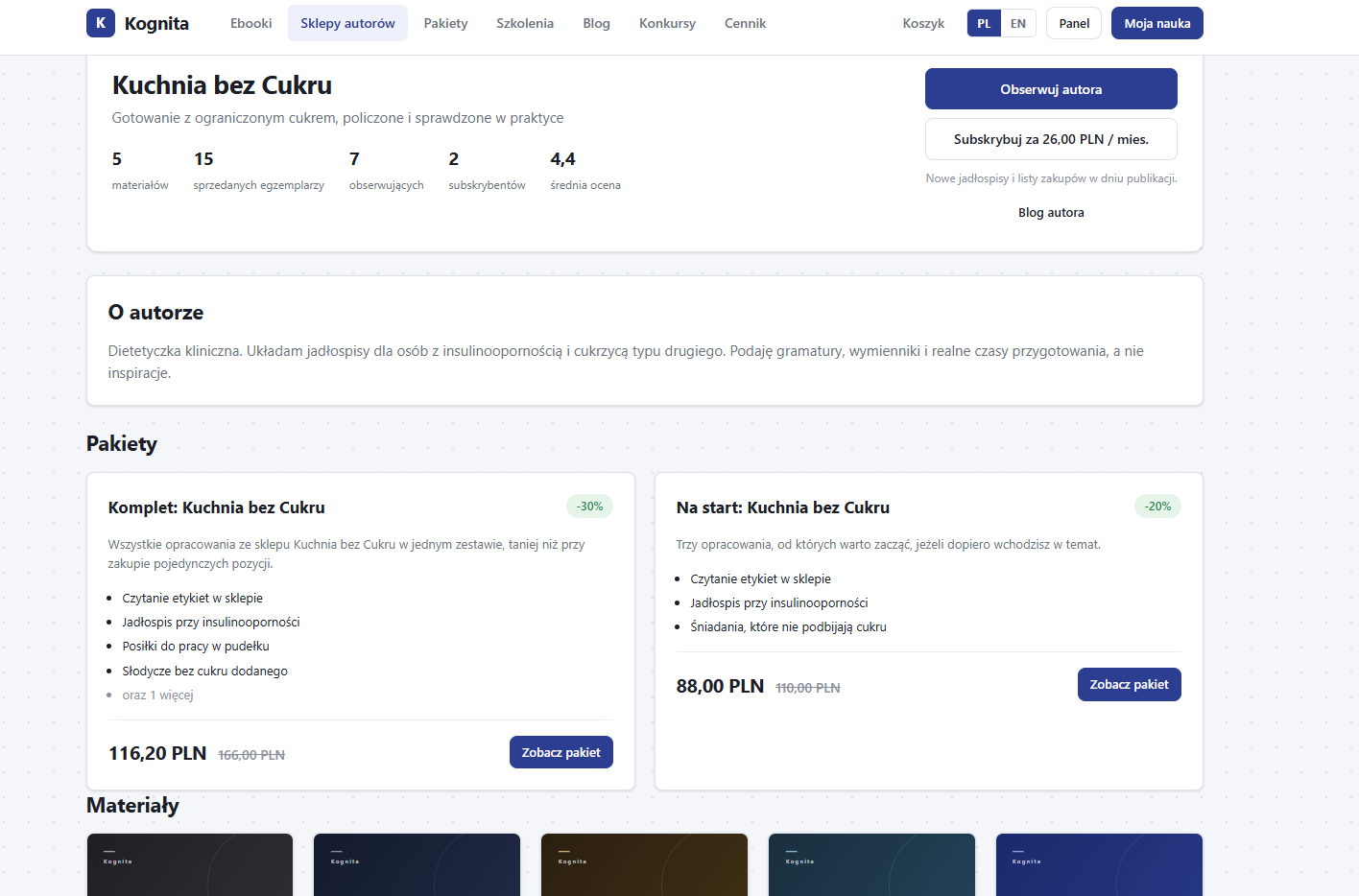This screenshot has height=896, width=1359.
Task: Switch language to EN
Action: (x=1018, y=23)
